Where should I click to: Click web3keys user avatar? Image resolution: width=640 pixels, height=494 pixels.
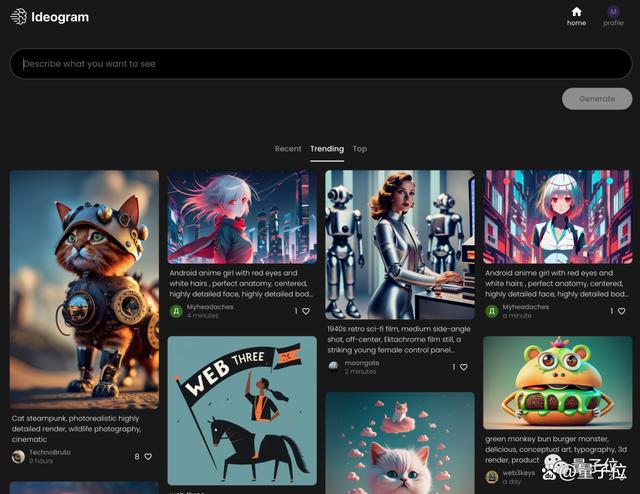(x=492, y=477)
